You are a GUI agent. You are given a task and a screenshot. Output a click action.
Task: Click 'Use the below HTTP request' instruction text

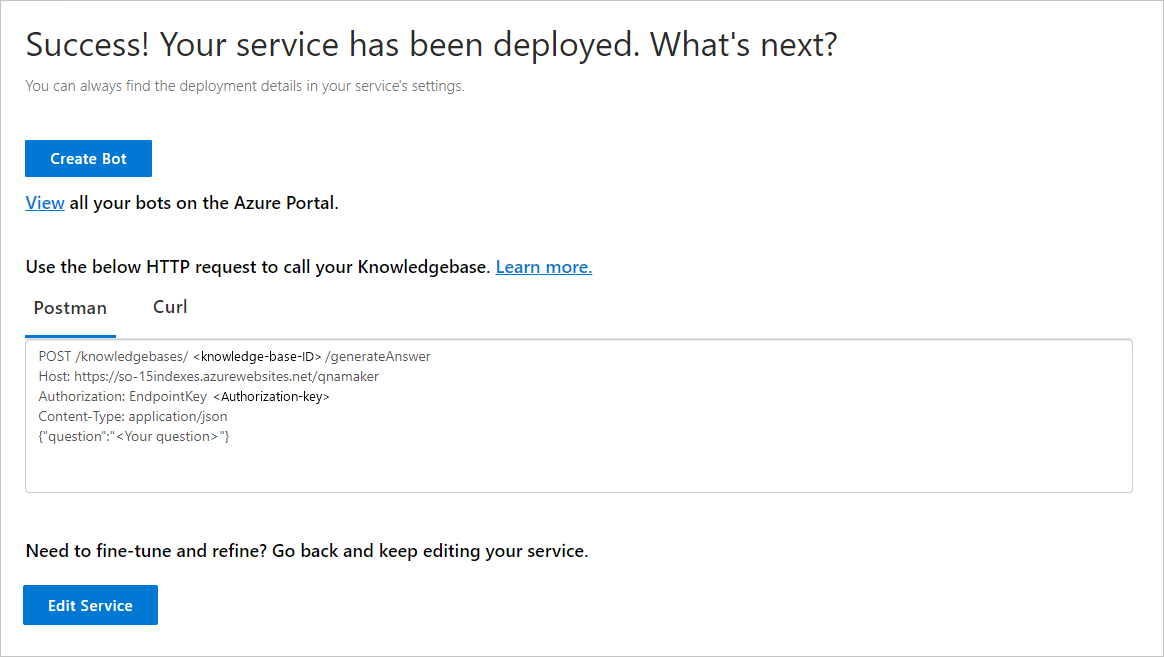click(x=258, y=267)
